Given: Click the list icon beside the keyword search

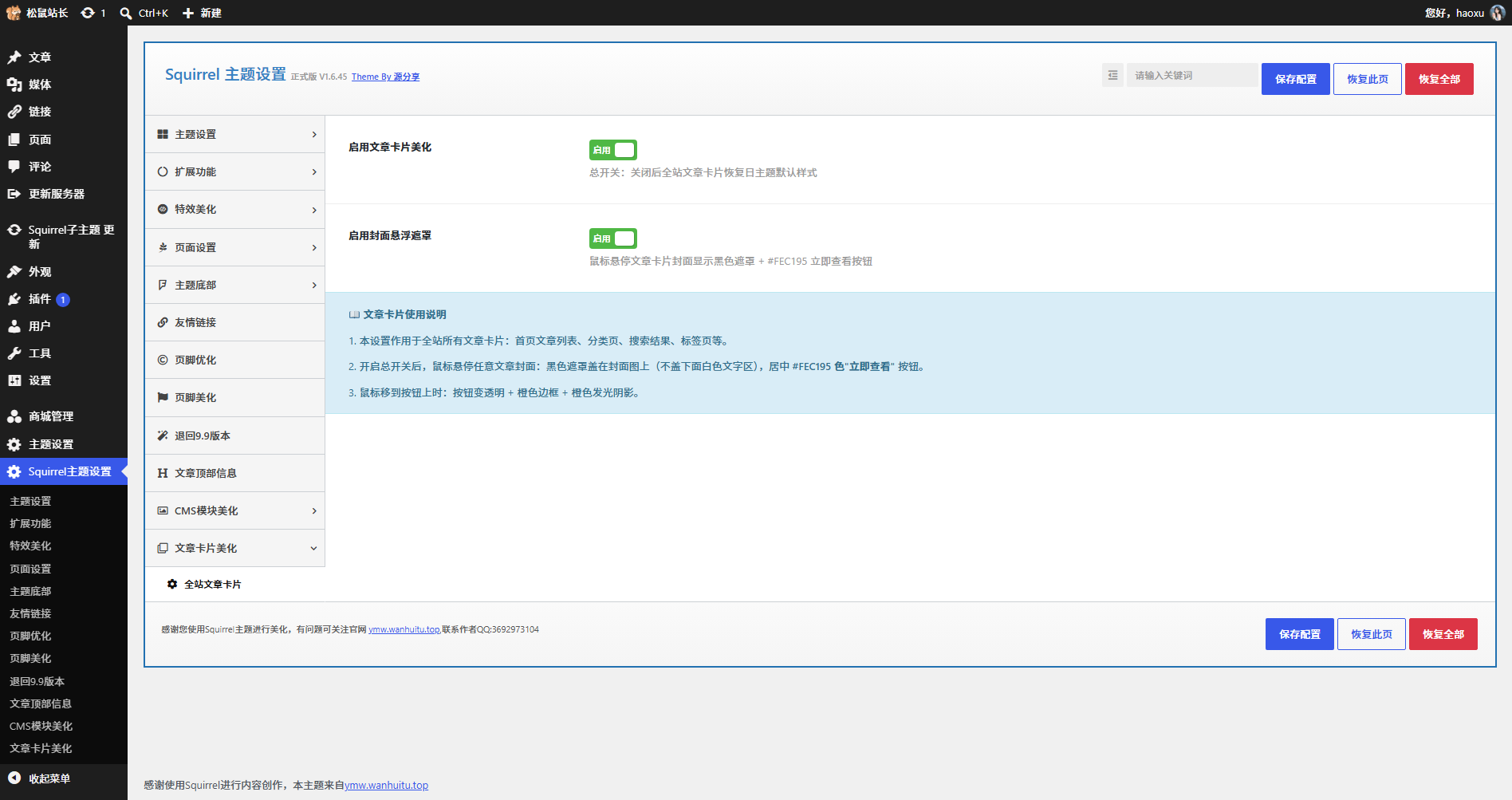Looking at the screenshot, I should click(1112, 75).
